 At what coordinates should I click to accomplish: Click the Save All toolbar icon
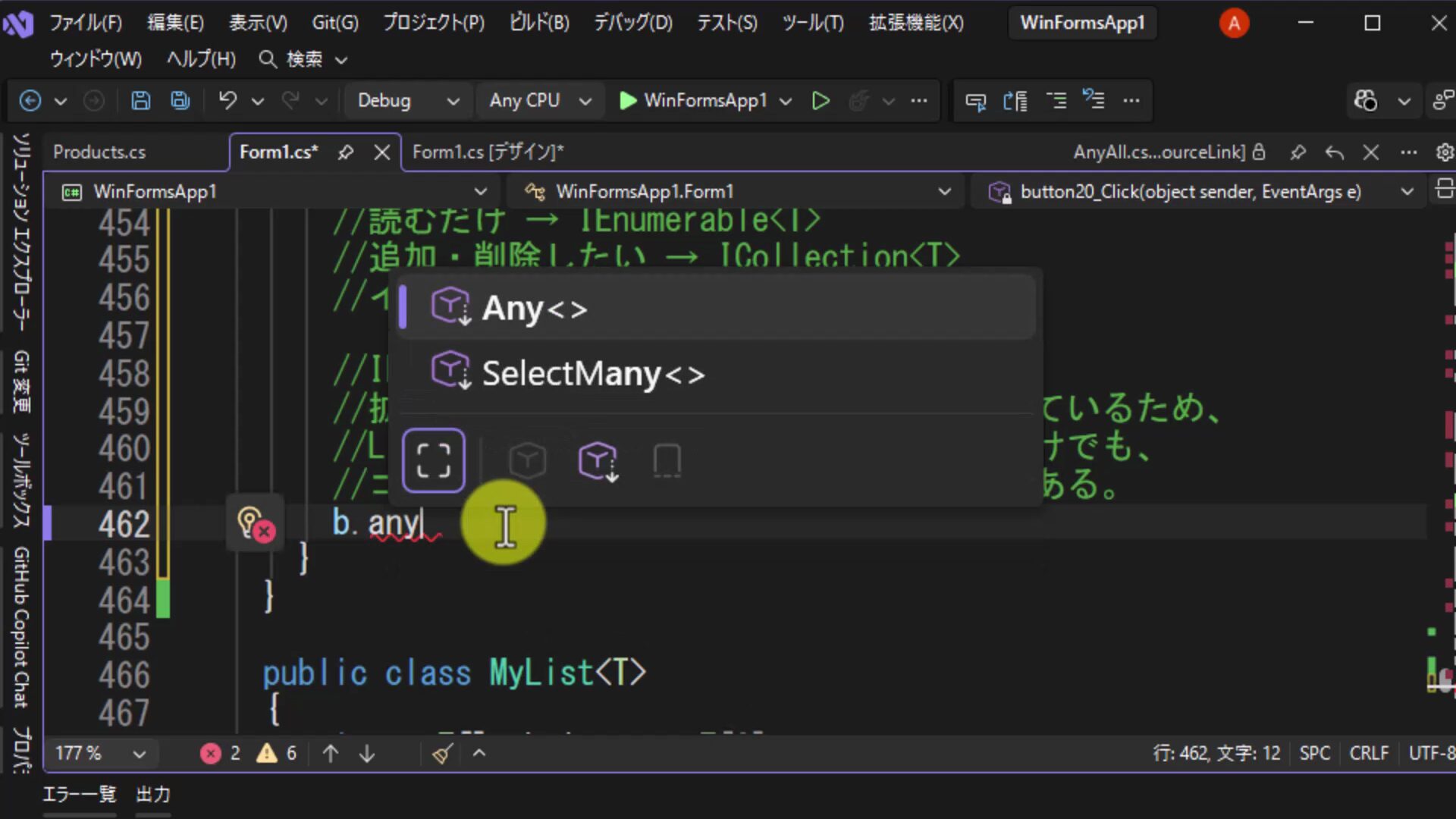[180, 100]
